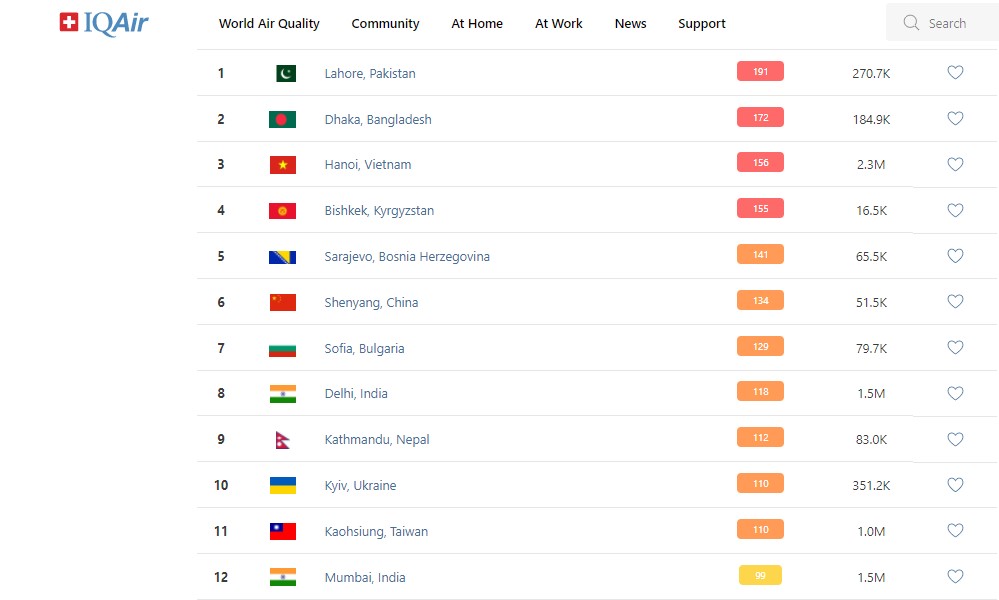Open the Community menu
Viewport: 999px width, 600px height.
(x=385, y=24)
